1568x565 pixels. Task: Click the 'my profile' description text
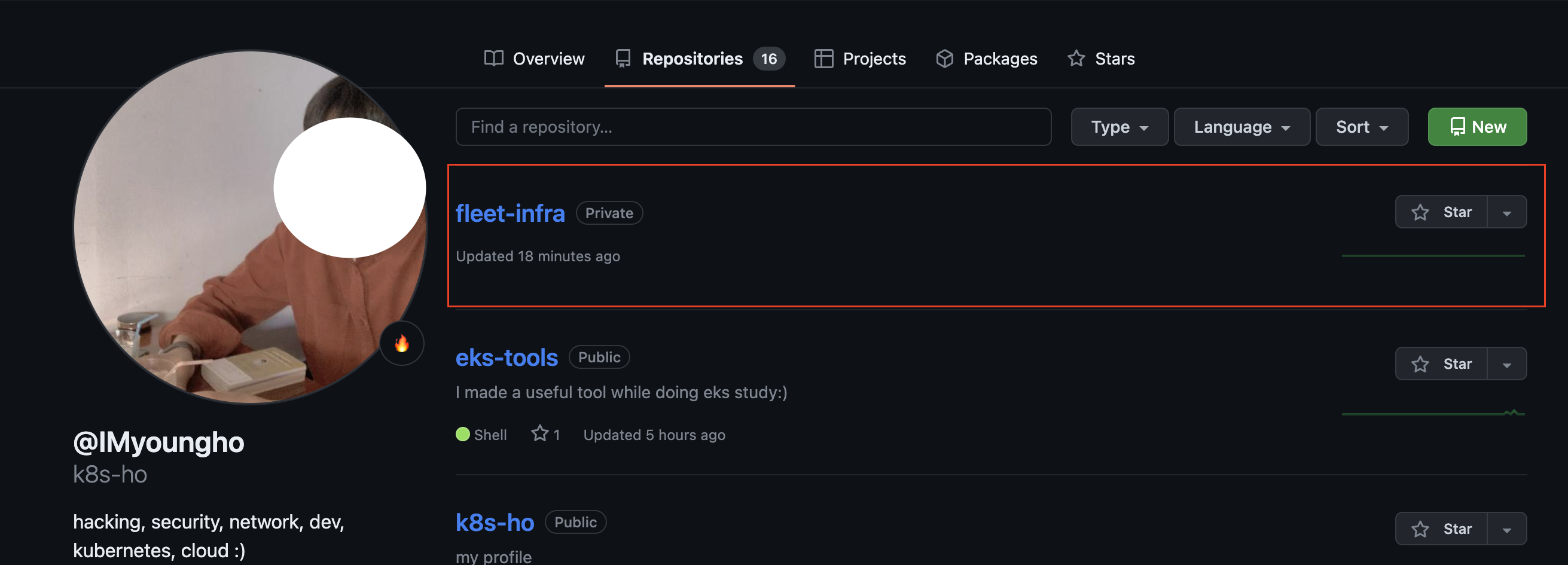493,557
